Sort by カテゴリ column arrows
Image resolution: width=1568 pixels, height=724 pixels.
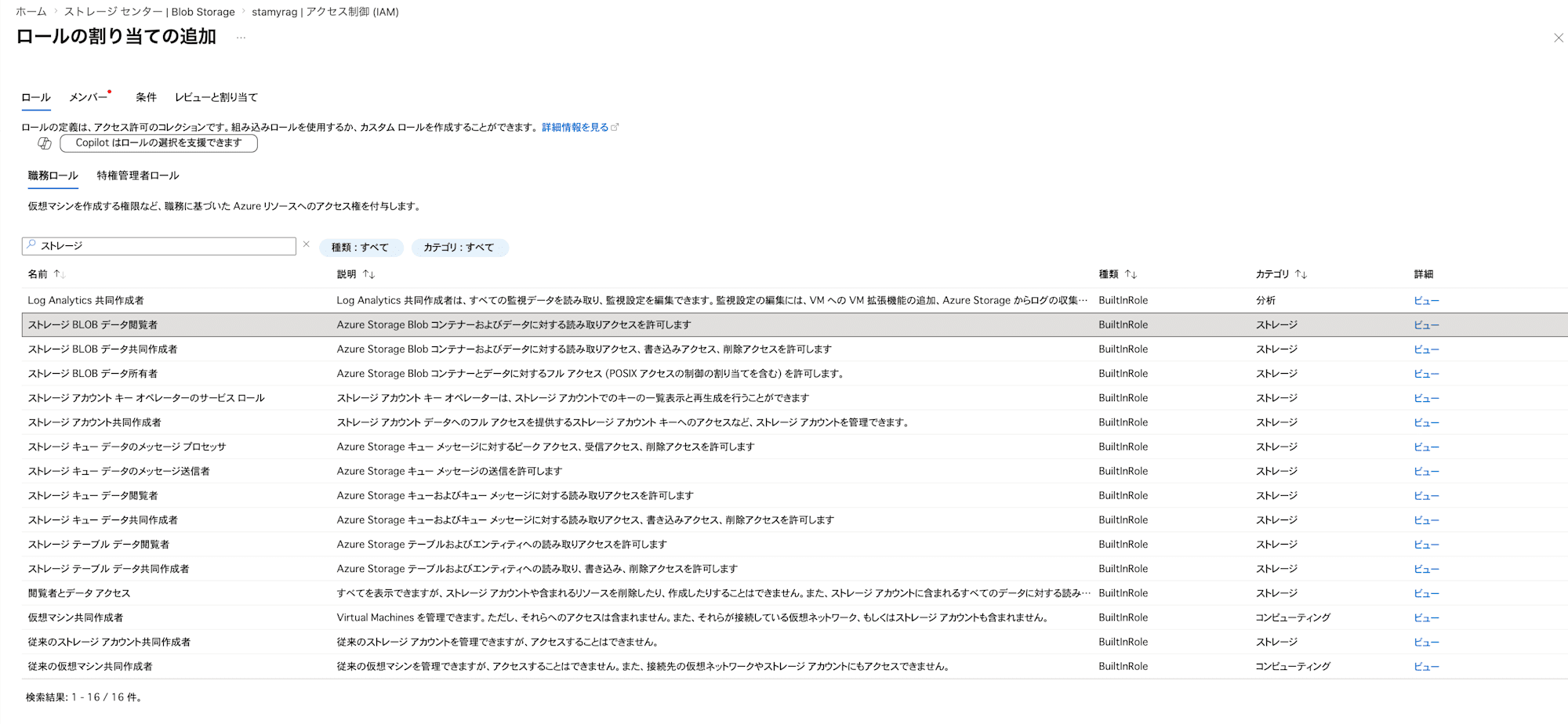[1301, 274]
